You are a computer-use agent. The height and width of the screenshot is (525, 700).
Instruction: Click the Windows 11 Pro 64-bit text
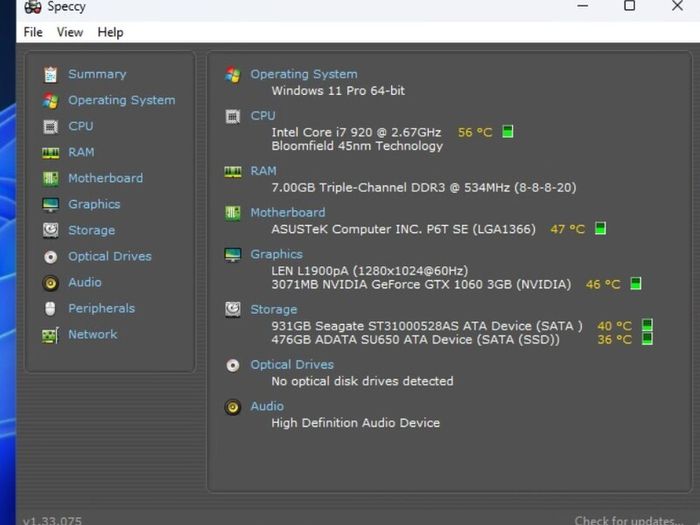338,91
